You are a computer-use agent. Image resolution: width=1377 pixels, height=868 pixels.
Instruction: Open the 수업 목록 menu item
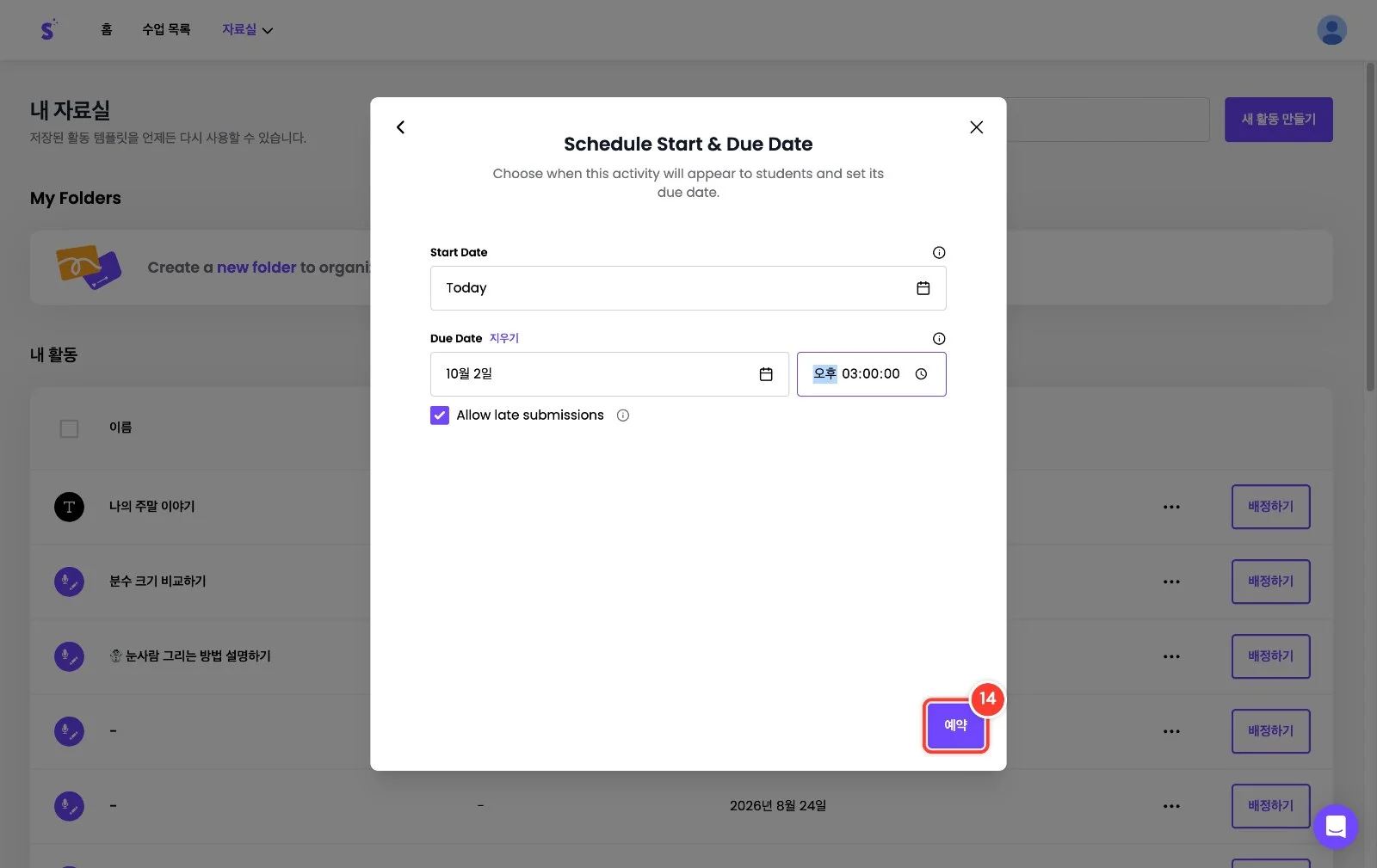(166, 29)
